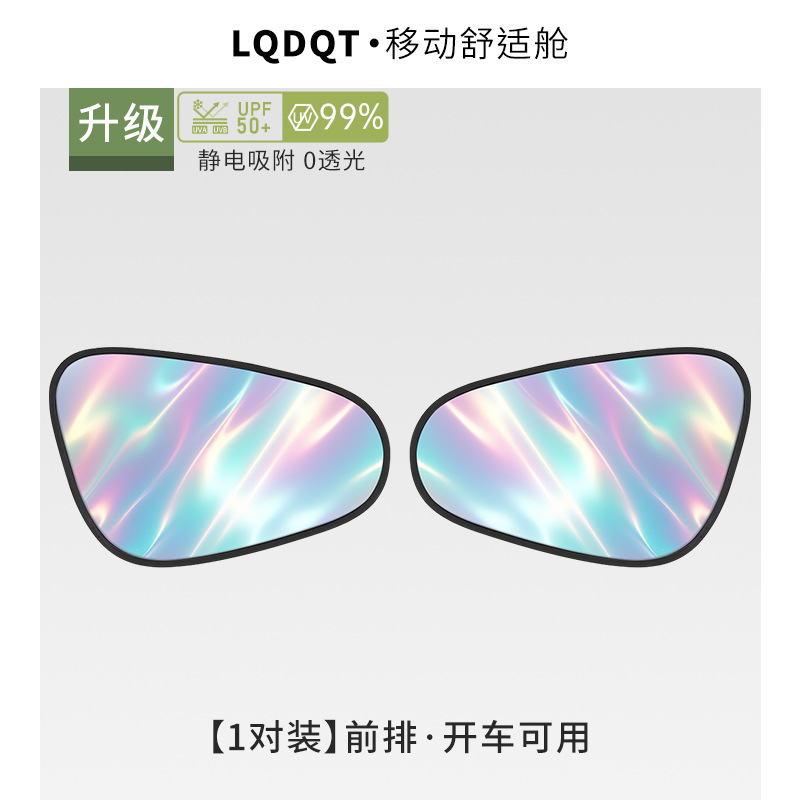Click the LQDQT brand name
800x800 pixels.
(x=295, y=44)
